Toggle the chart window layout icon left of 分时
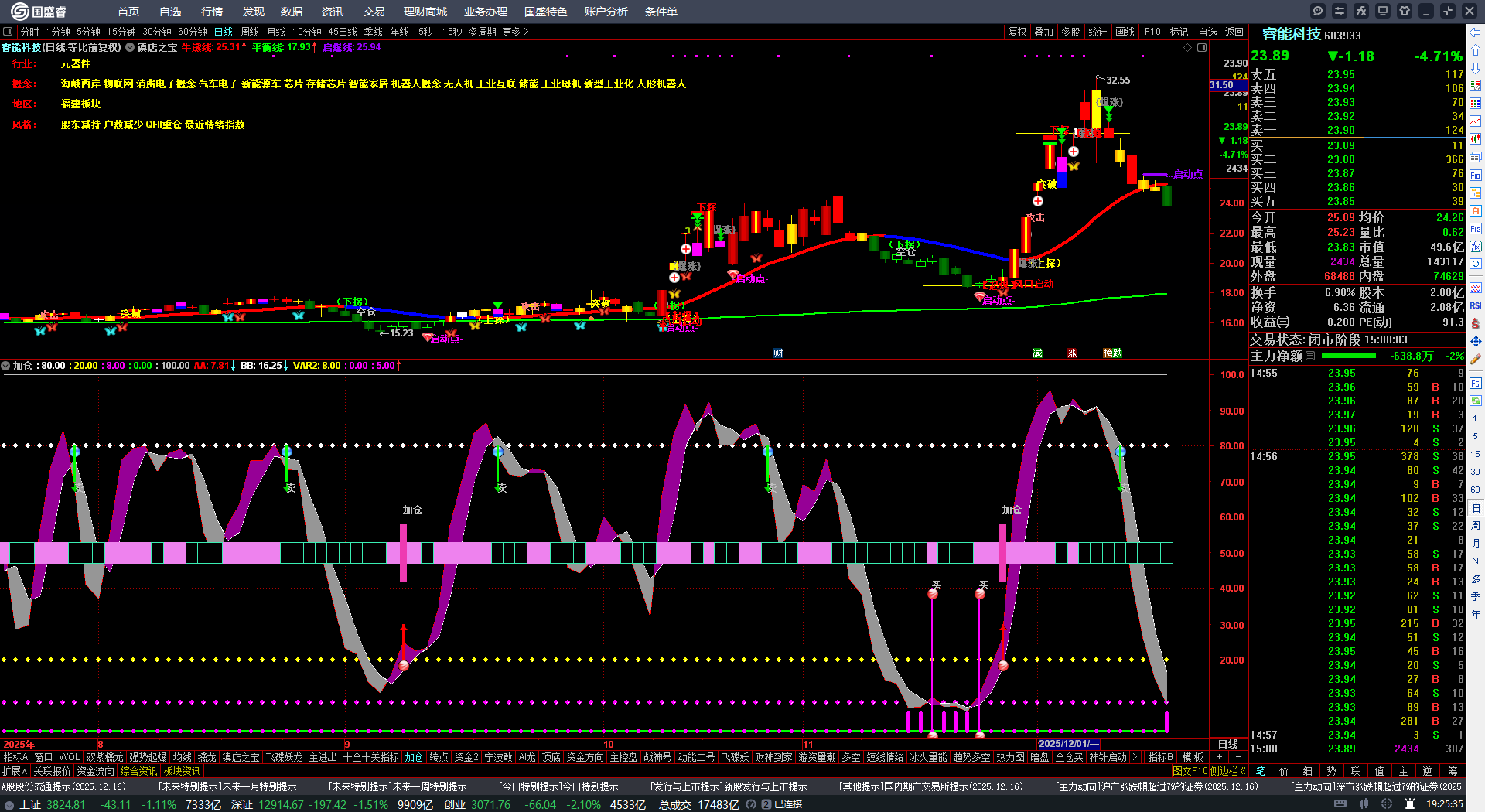Viewport: 1485px width, 812px height. pos(8,32)
